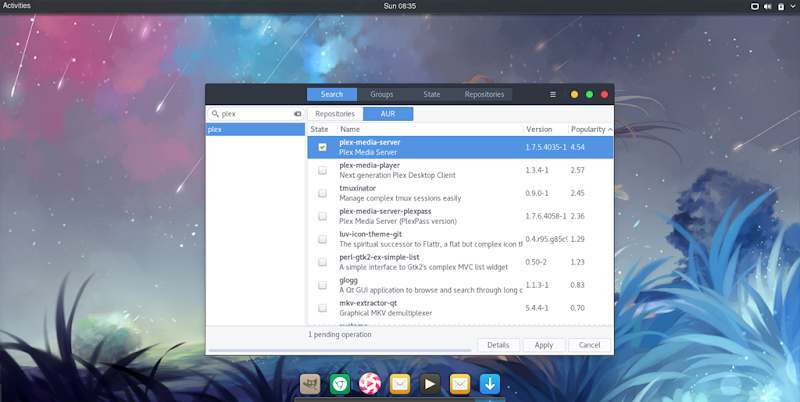Clear the search field with the backspace icon
Image resolution: width=800 pixels, height=402 pixels.
297,114
